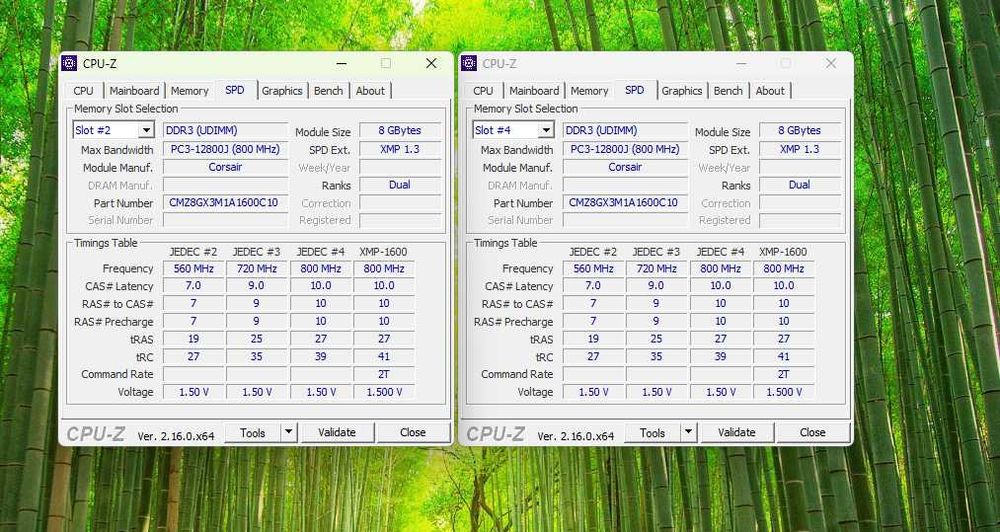Click XMP 1.3 SPD Ext. value in right window
Screen dimensions: 1000x532
(800, 149)
